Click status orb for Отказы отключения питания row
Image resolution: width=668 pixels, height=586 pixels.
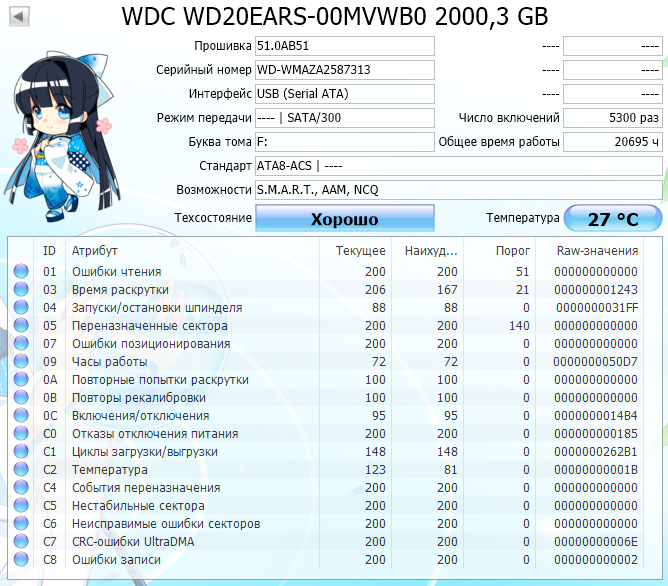21,433
